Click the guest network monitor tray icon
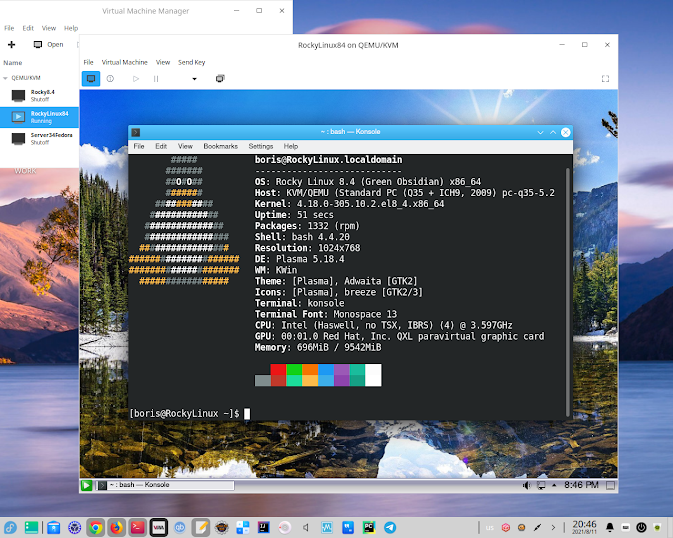673x538 pixels. tap(541, 486)
